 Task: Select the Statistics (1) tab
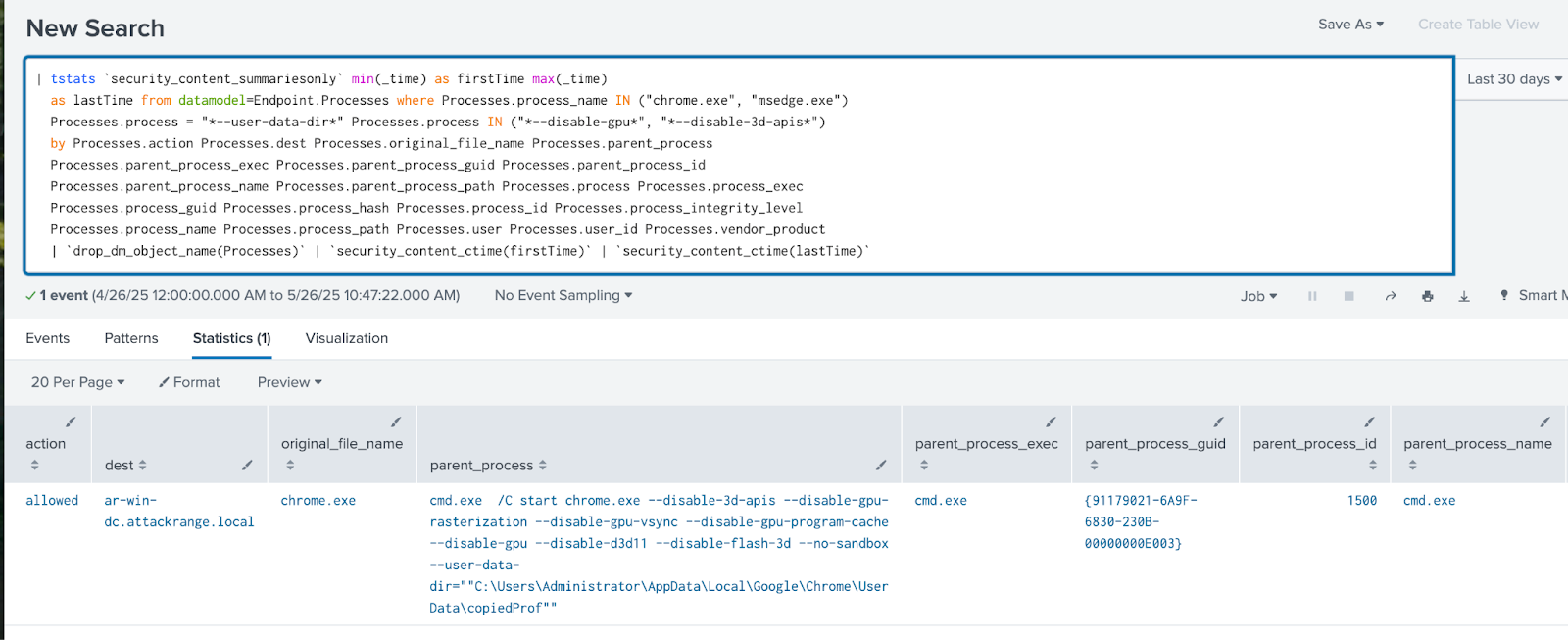point(232,338)
